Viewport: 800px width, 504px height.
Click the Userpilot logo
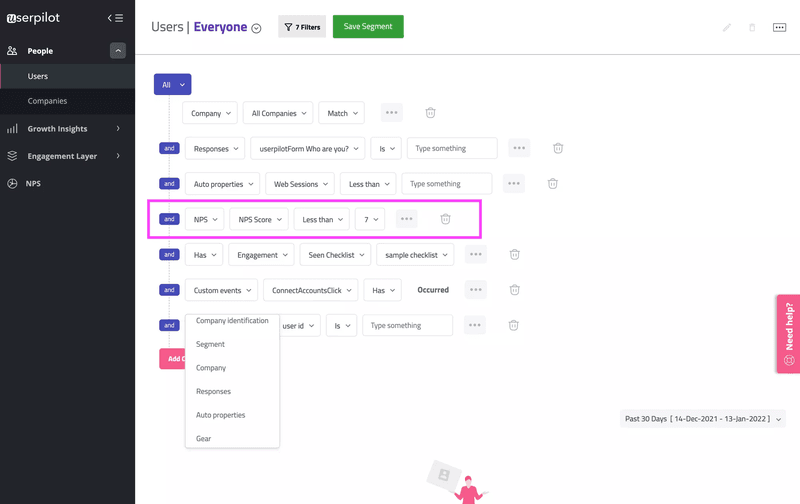tap(33, 18)
